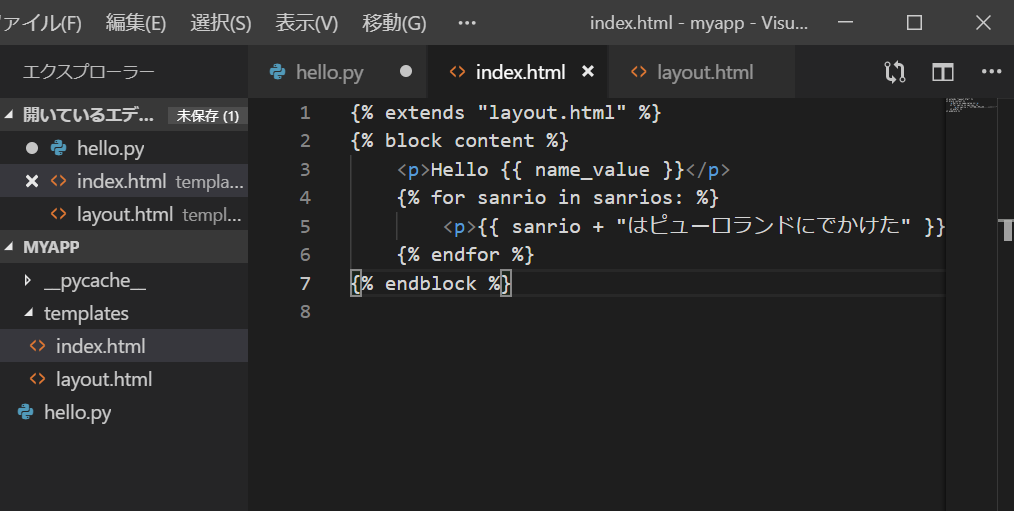Collapse the templates folder

28,314
